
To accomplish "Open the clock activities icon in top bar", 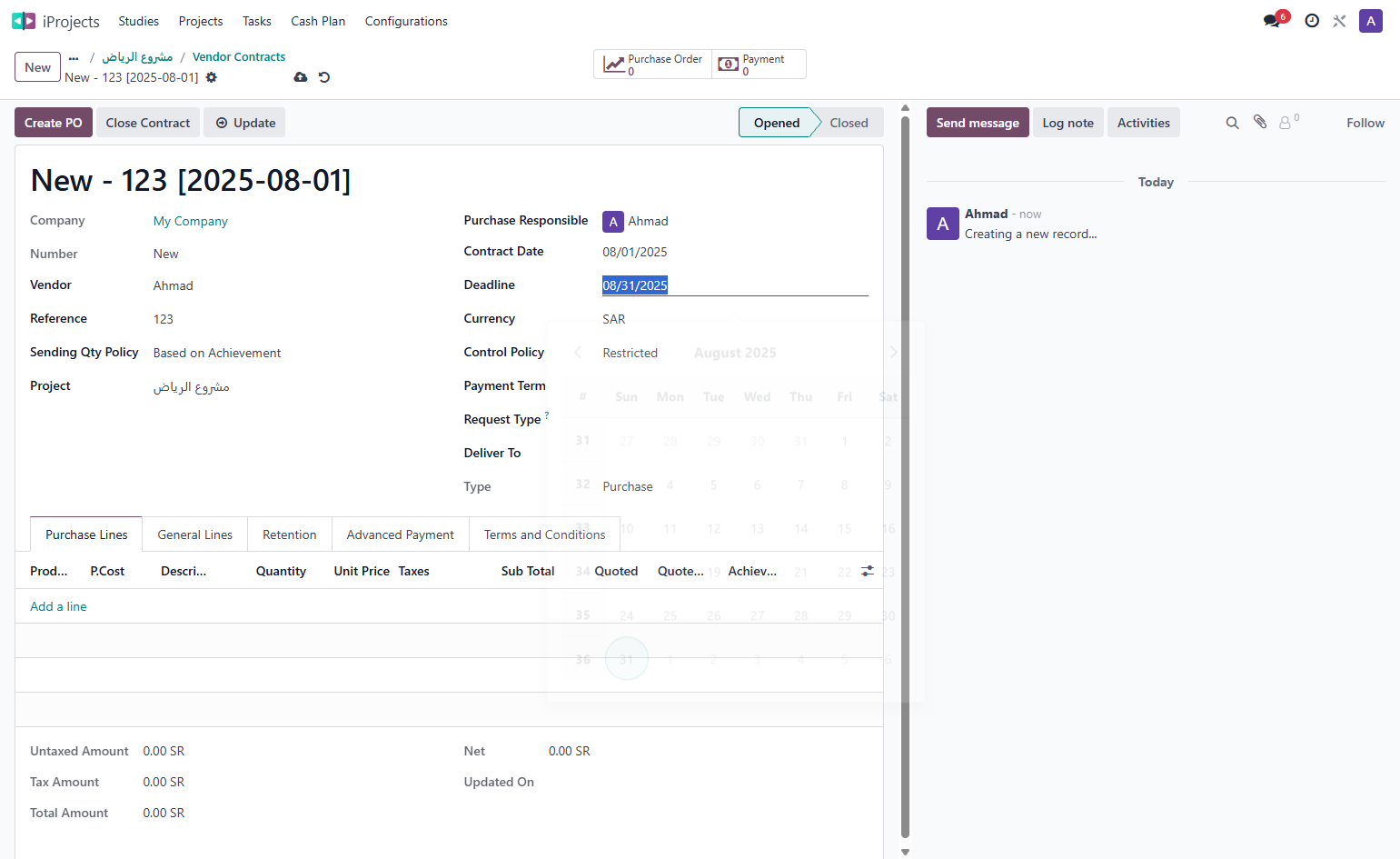I will 1312,21.
